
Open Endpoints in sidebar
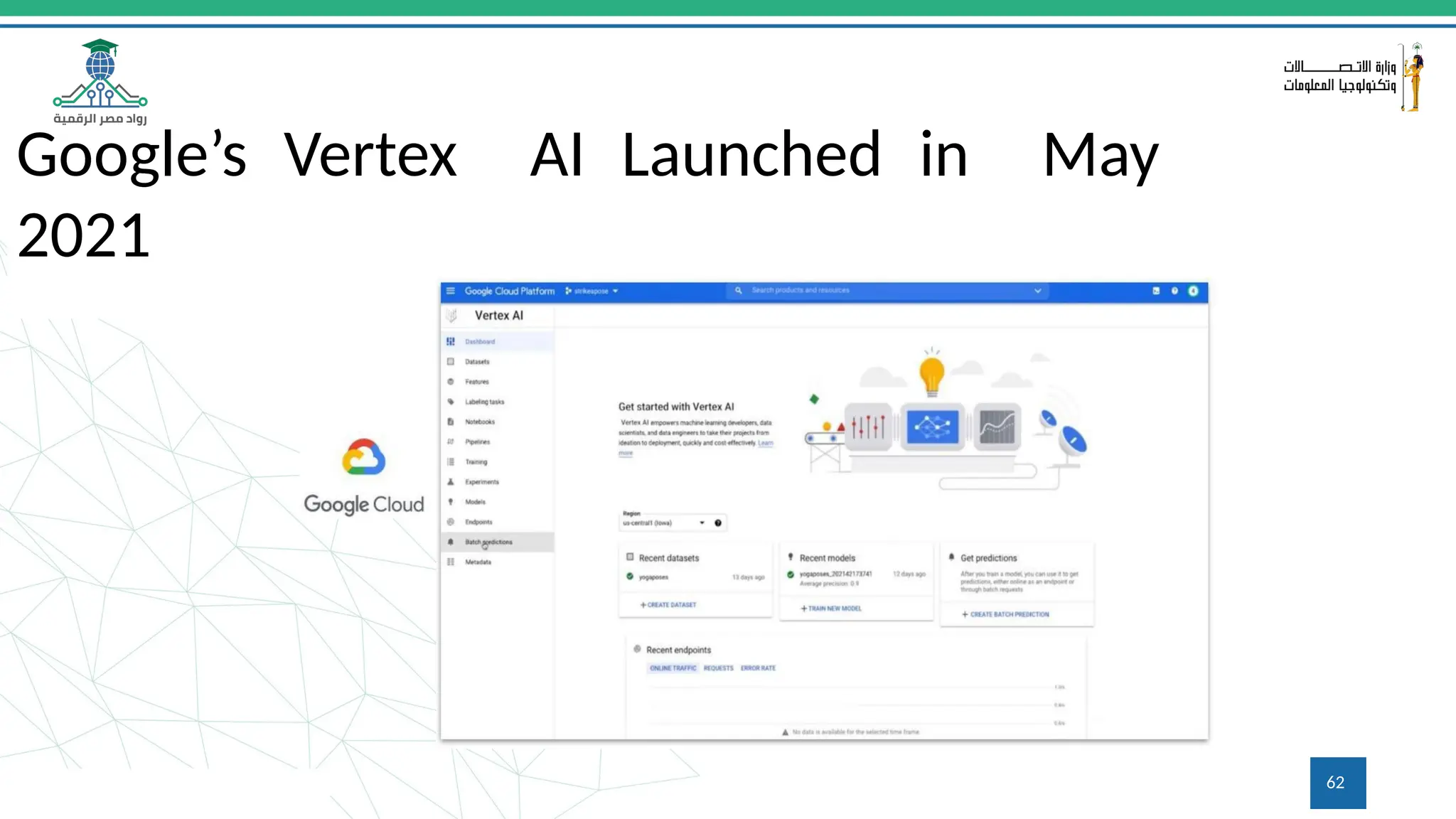coord(498,522)
